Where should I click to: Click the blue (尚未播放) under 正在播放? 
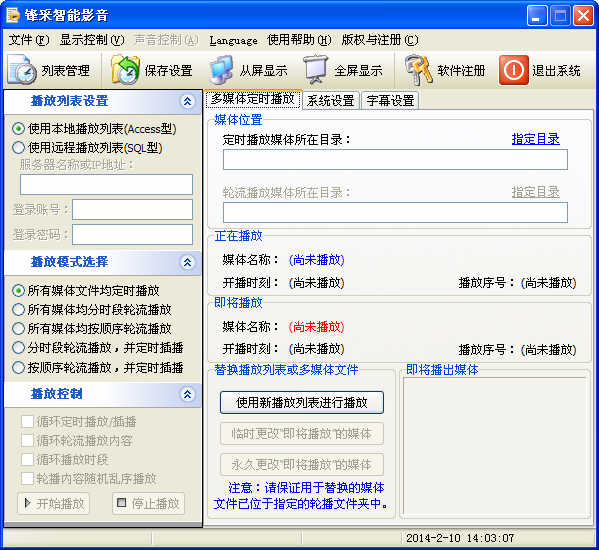(316, 260)
